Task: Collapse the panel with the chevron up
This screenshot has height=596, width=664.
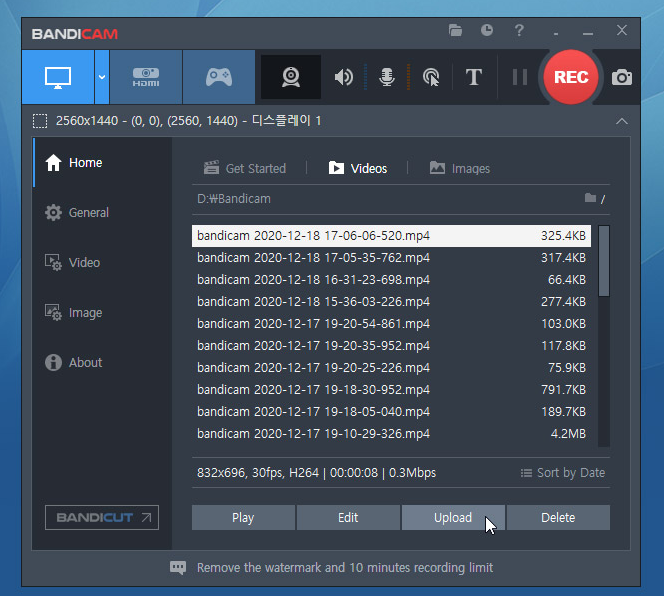Action: pyautogui.click(x=621, y=121)
